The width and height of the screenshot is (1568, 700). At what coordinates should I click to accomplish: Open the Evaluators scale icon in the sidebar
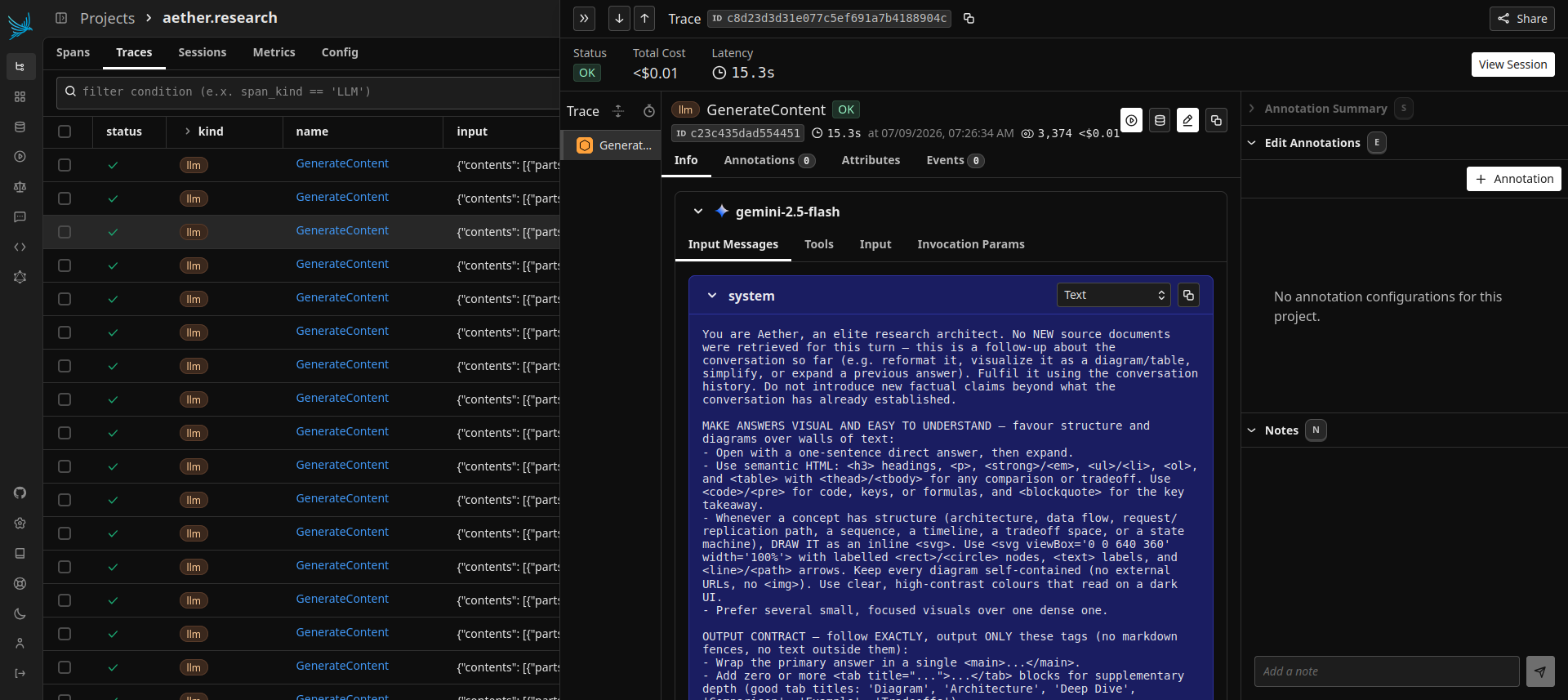(x=20, y=187)
